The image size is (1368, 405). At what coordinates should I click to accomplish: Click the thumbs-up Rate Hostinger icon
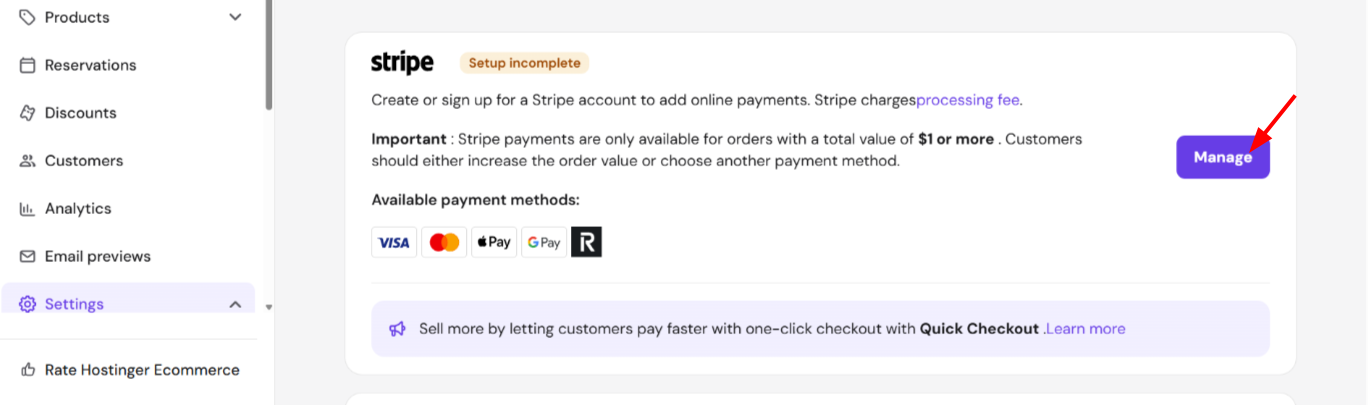pyautogui.click(x=28, y=370)
